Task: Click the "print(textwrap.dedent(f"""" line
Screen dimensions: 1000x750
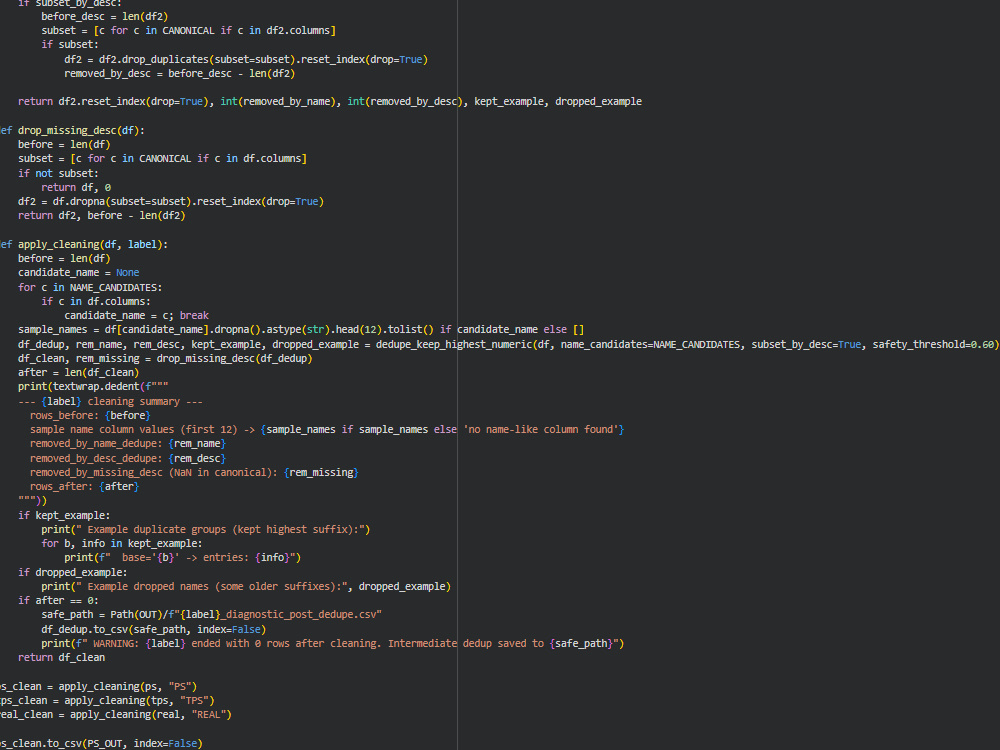Action: pyautogui.click(x=93, y=386)
